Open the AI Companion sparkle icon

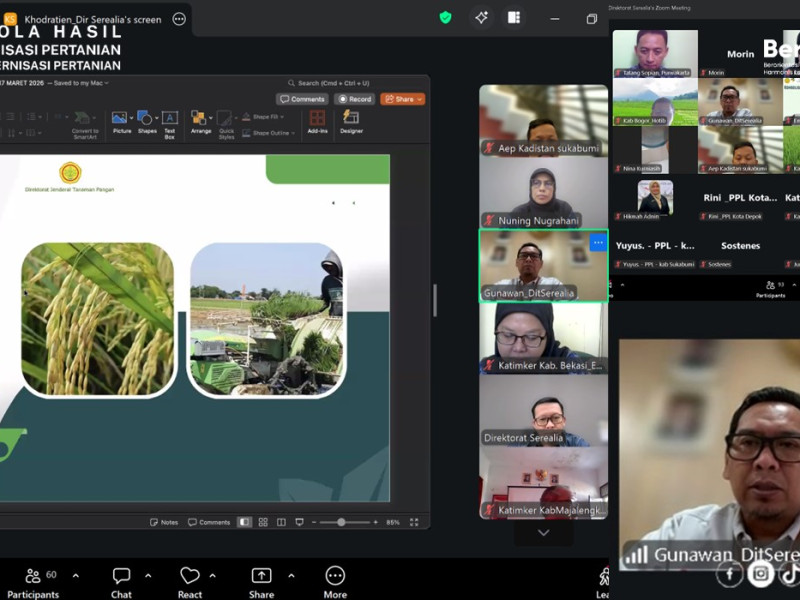[481, 17]
